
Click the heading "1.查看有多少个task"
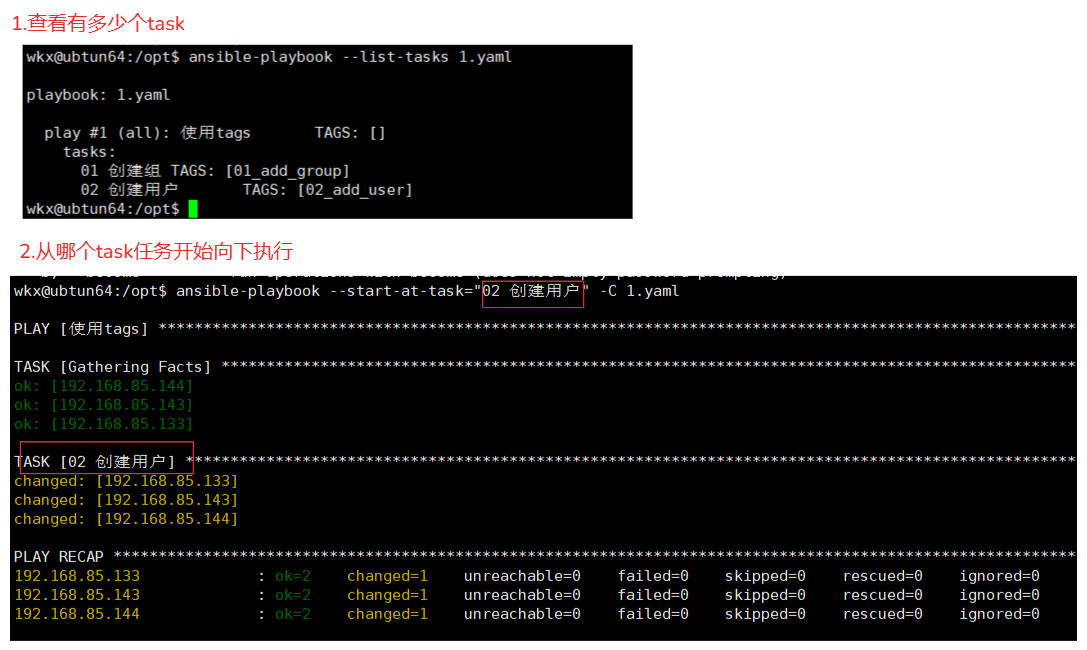click(x=98, y=24)
